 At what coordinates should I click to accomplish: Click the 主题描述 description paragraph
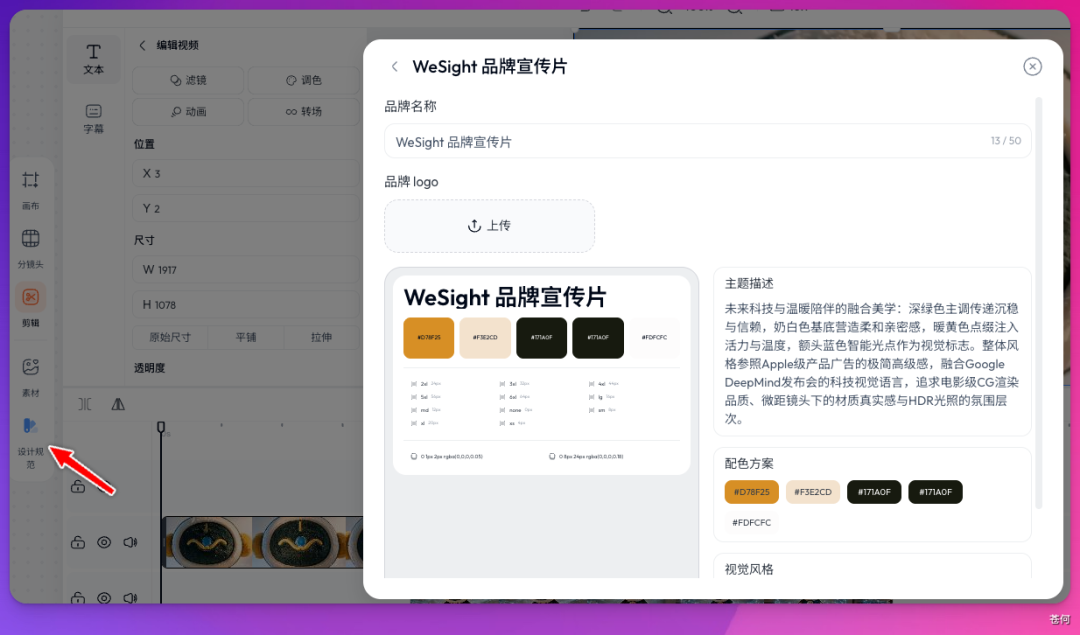(x=871, y=364)
